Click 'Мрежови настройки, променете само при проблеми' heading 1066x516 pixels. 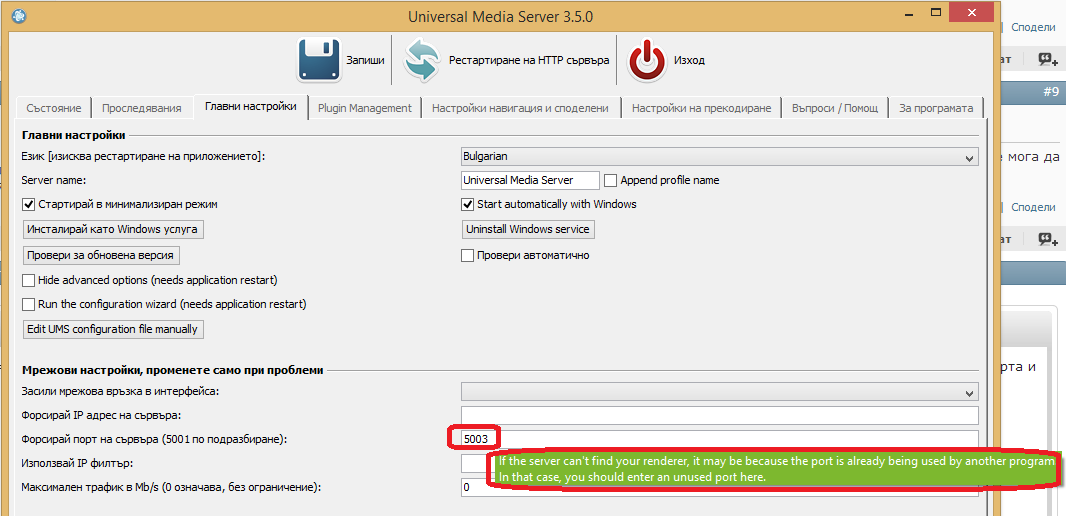coord(172,371)
